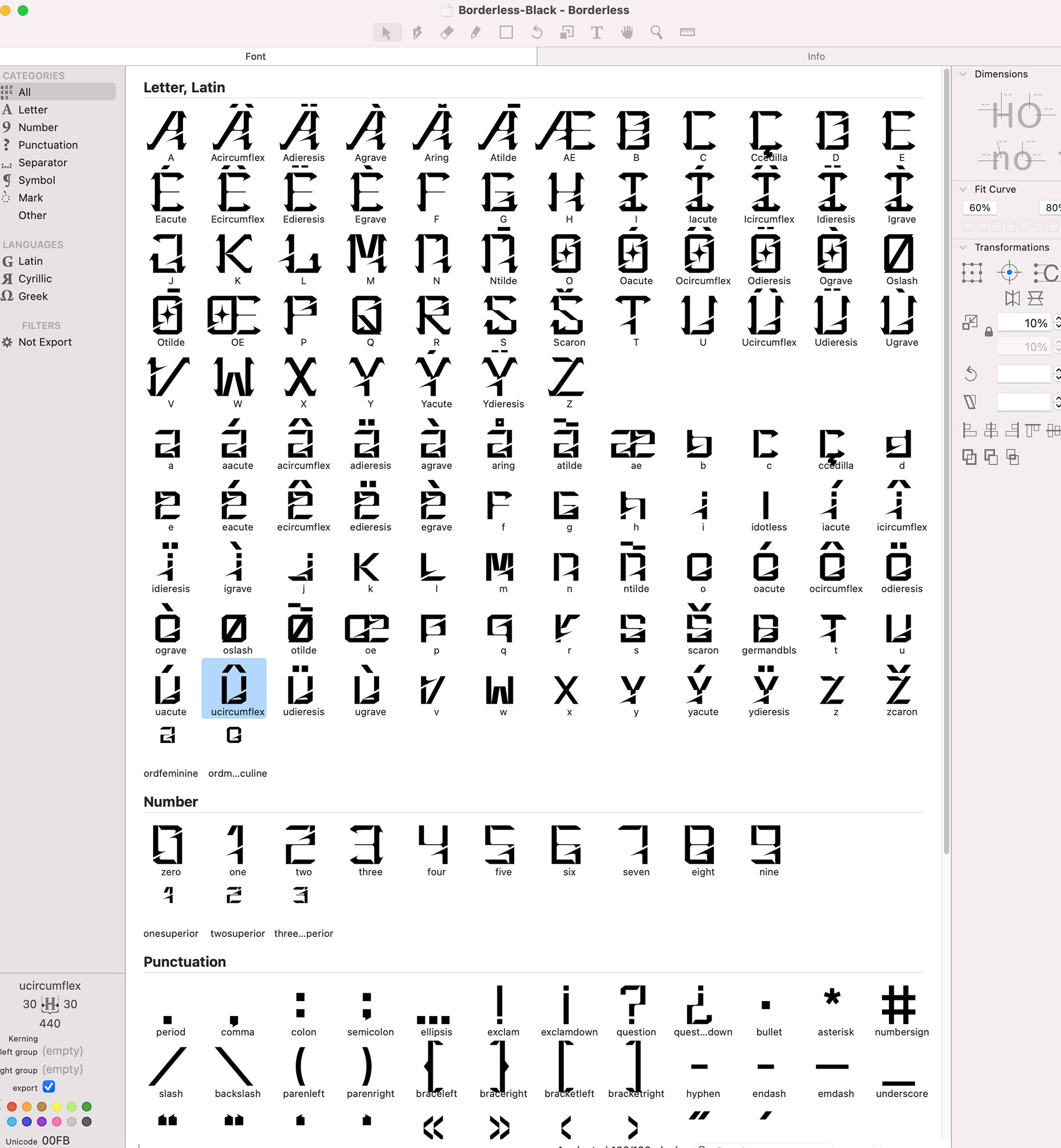Select the Pen draw tool

click(417, 33)
